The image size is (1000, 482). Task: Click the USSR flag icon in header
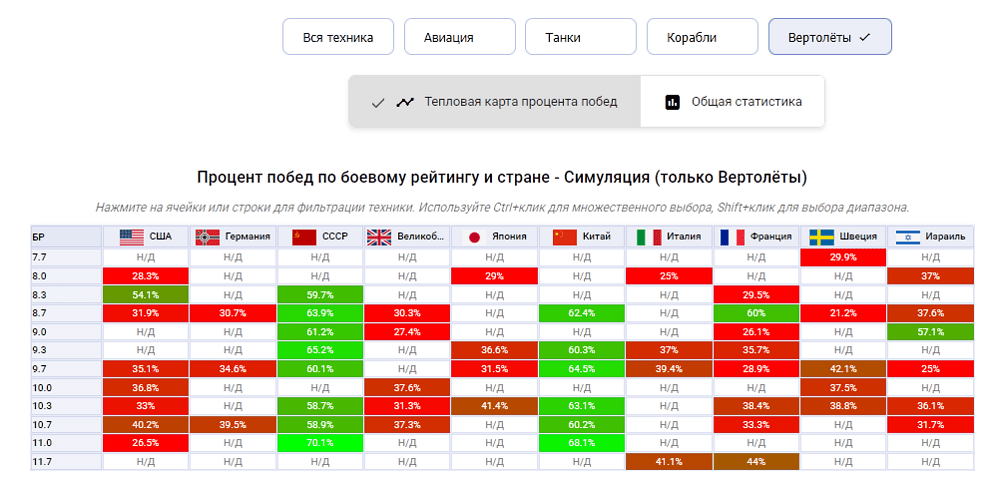(305, 237)
